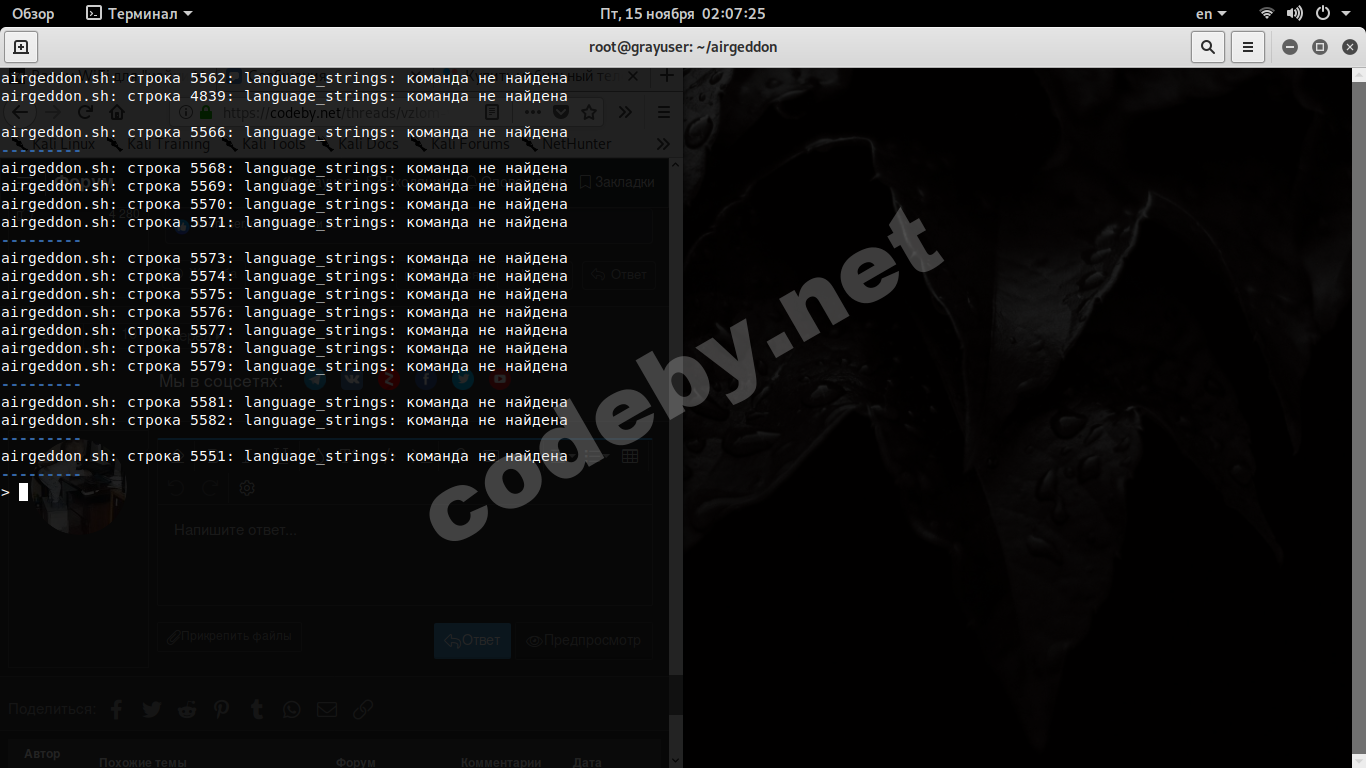The image size is (1366, 768).
Task: Click browser scrollbar down arrow at bottom
Action: 675,760
